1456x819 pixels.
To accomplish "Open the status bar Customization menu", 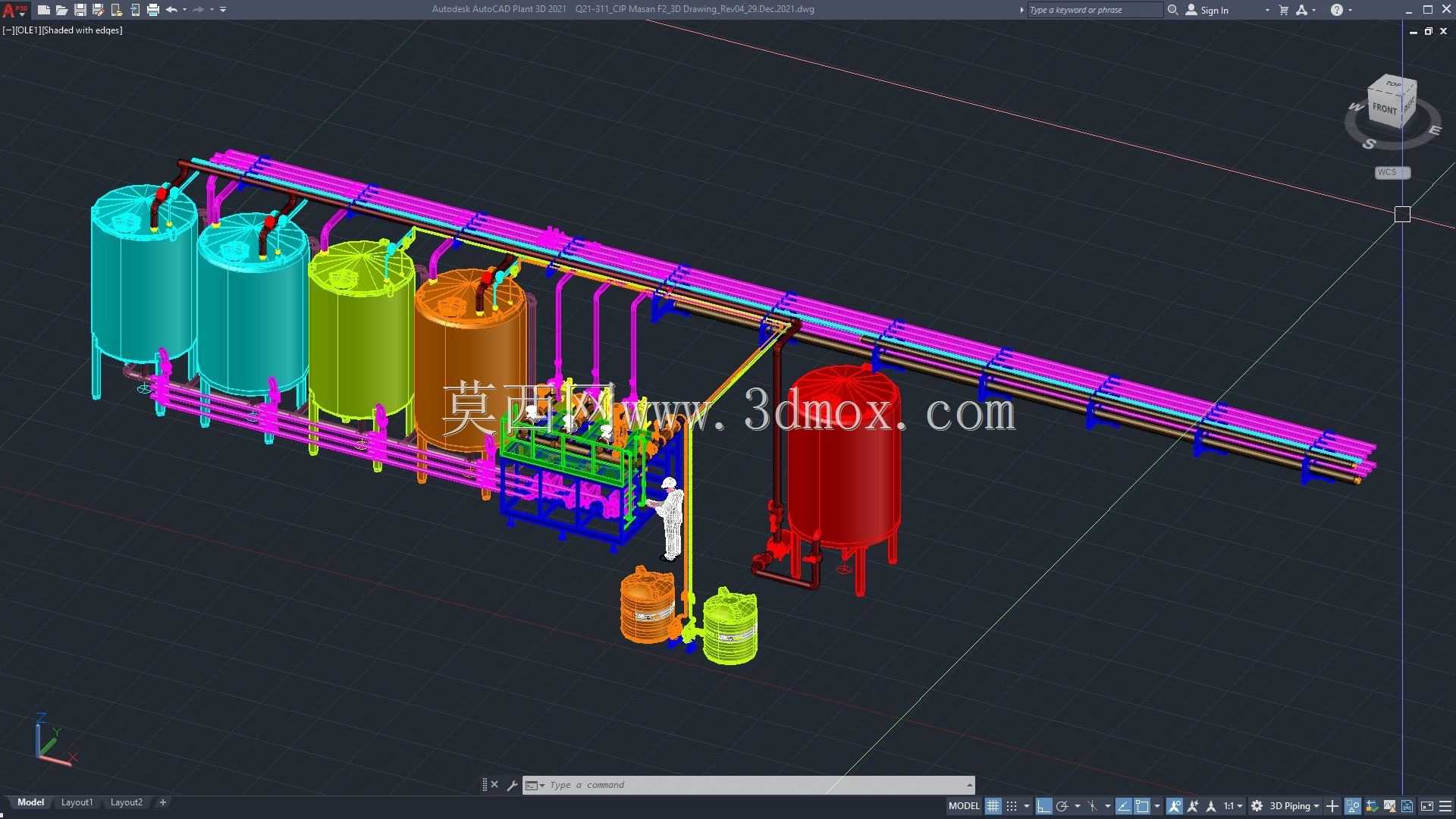I will point(1445,806).
